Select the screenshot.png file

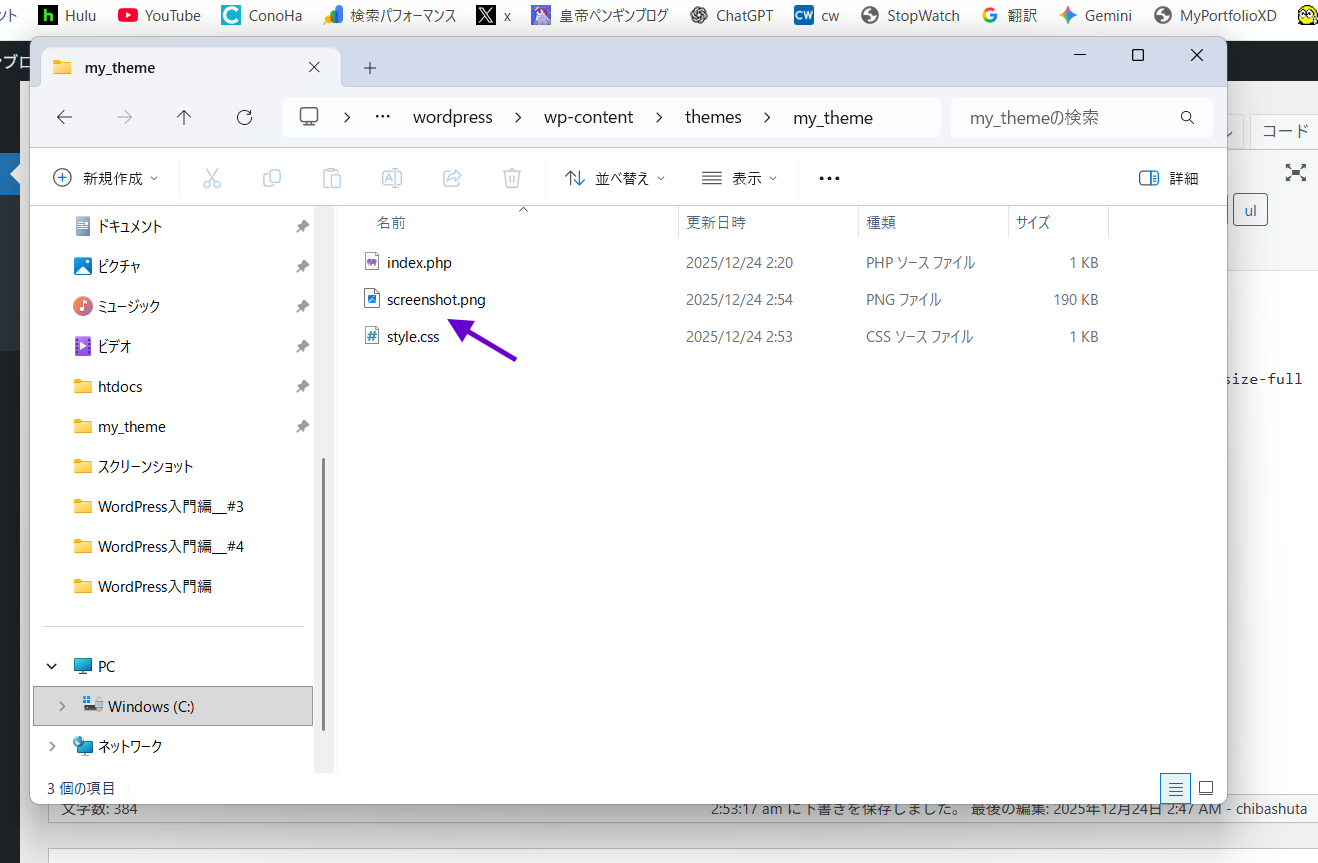(436, 300)
